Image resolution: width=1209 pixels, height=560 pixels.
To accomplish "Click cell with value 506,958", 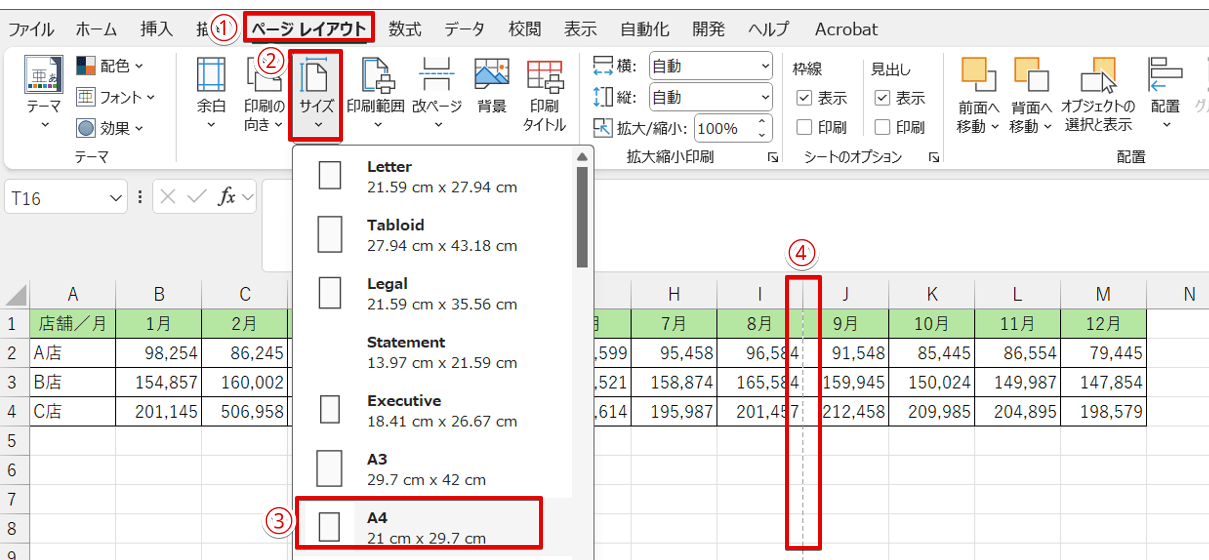I will (245, 411).
